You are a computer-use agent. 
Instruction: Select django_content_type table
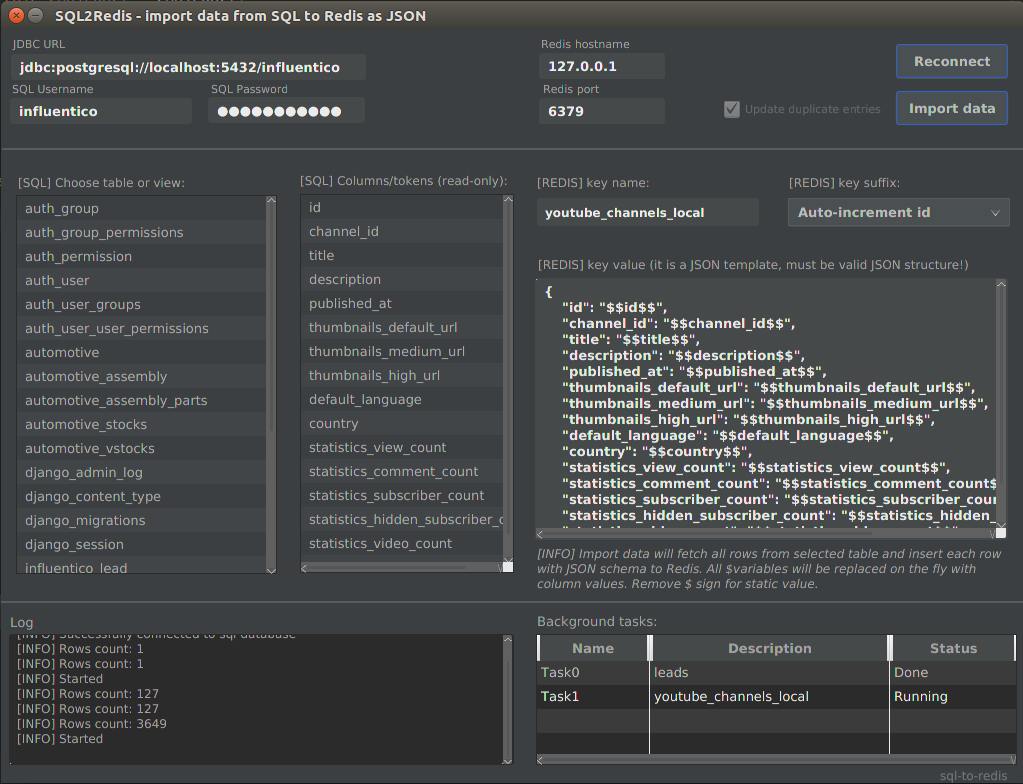(141, 497)
